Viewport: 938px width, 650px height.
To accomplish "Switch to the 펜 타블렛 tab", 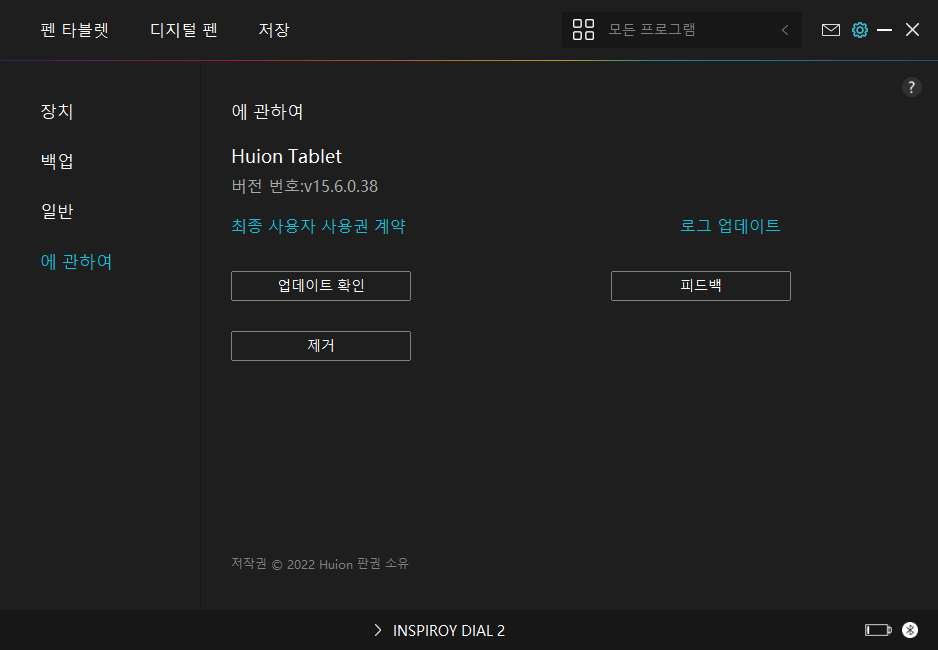I will [74, 30].
